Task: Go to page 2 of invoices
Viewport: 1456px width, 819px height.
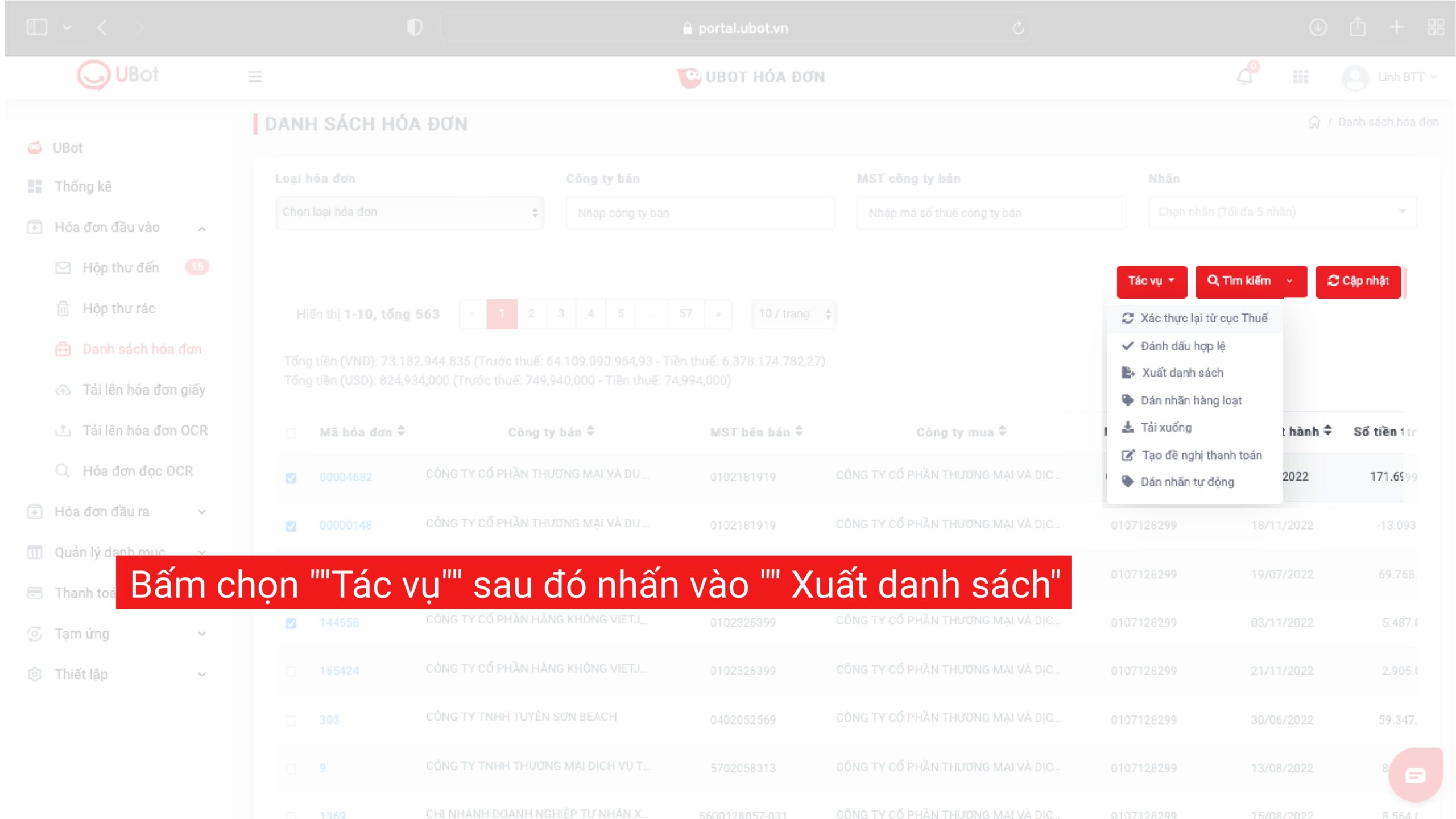Action: click(x=531, y=314)
